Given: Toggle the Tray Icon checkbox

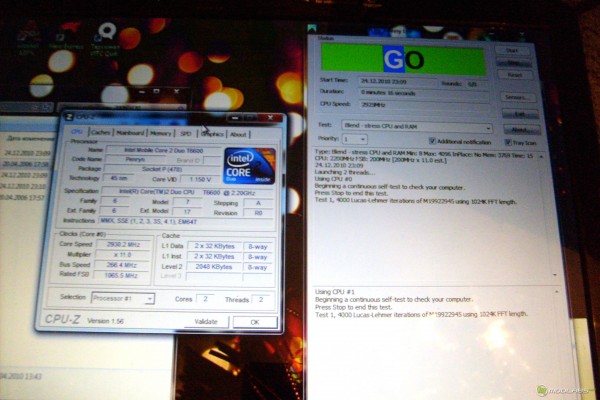Looking at the screenshot, I should (x=508, y=142).
